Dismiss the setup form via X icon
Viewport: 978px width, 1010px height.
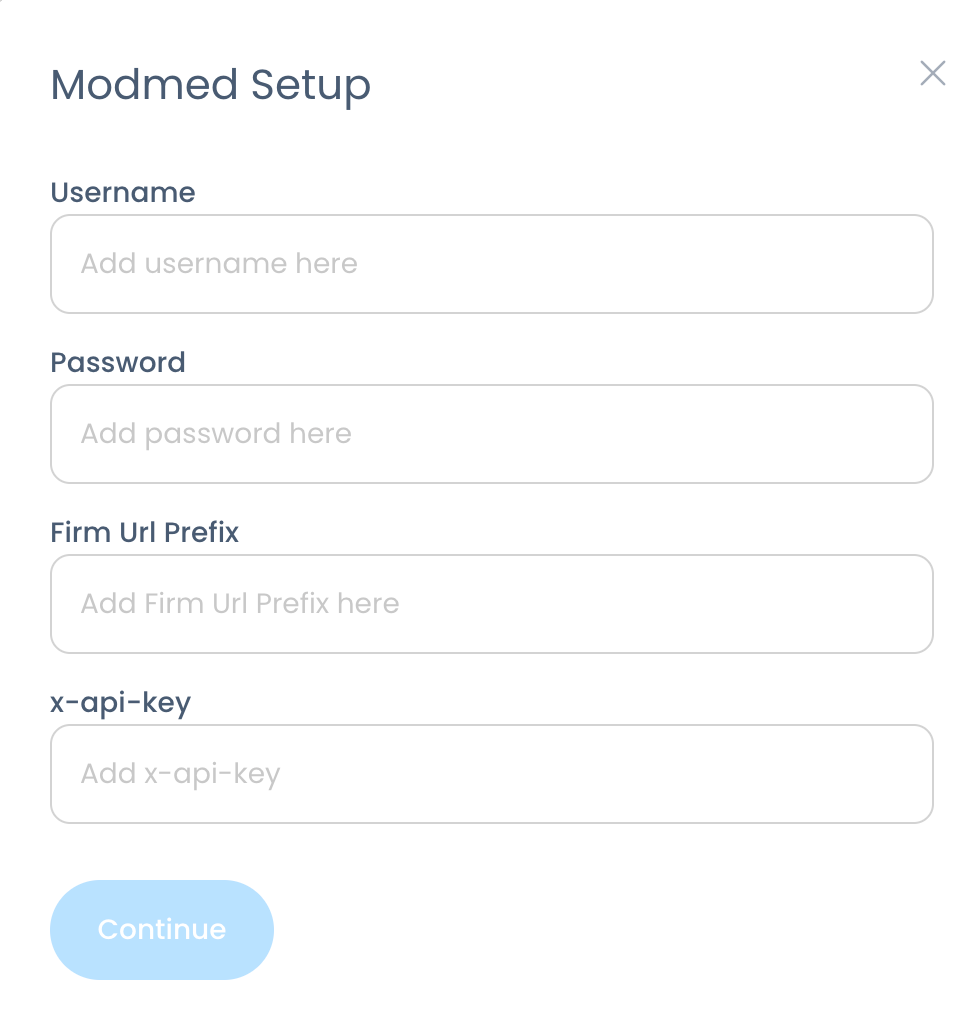coord(932,73)
